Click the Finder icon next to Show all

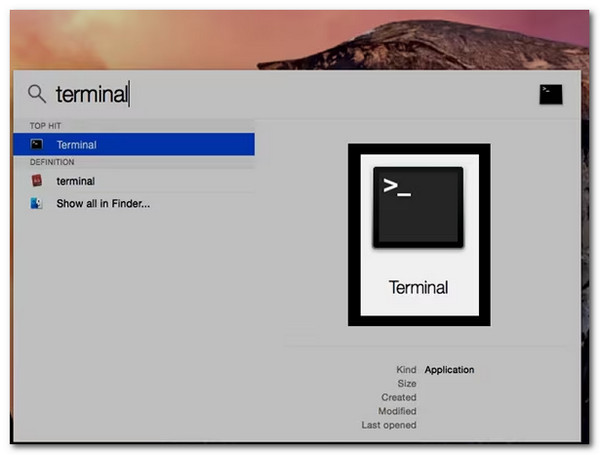tap(36, 203)
